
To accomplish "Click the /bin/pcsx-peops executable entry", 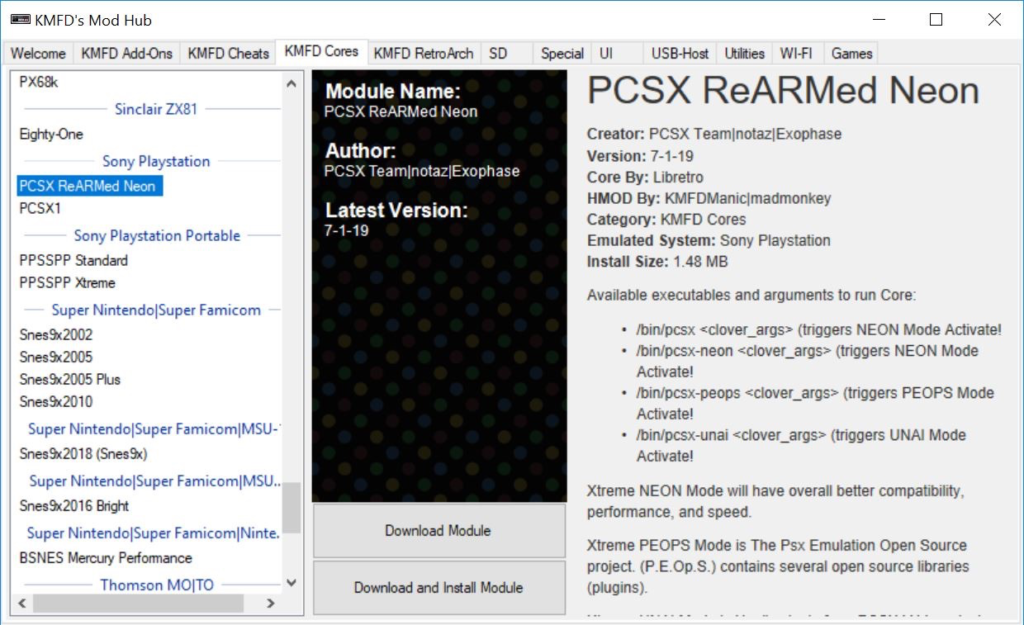I will tap(816, 404).
